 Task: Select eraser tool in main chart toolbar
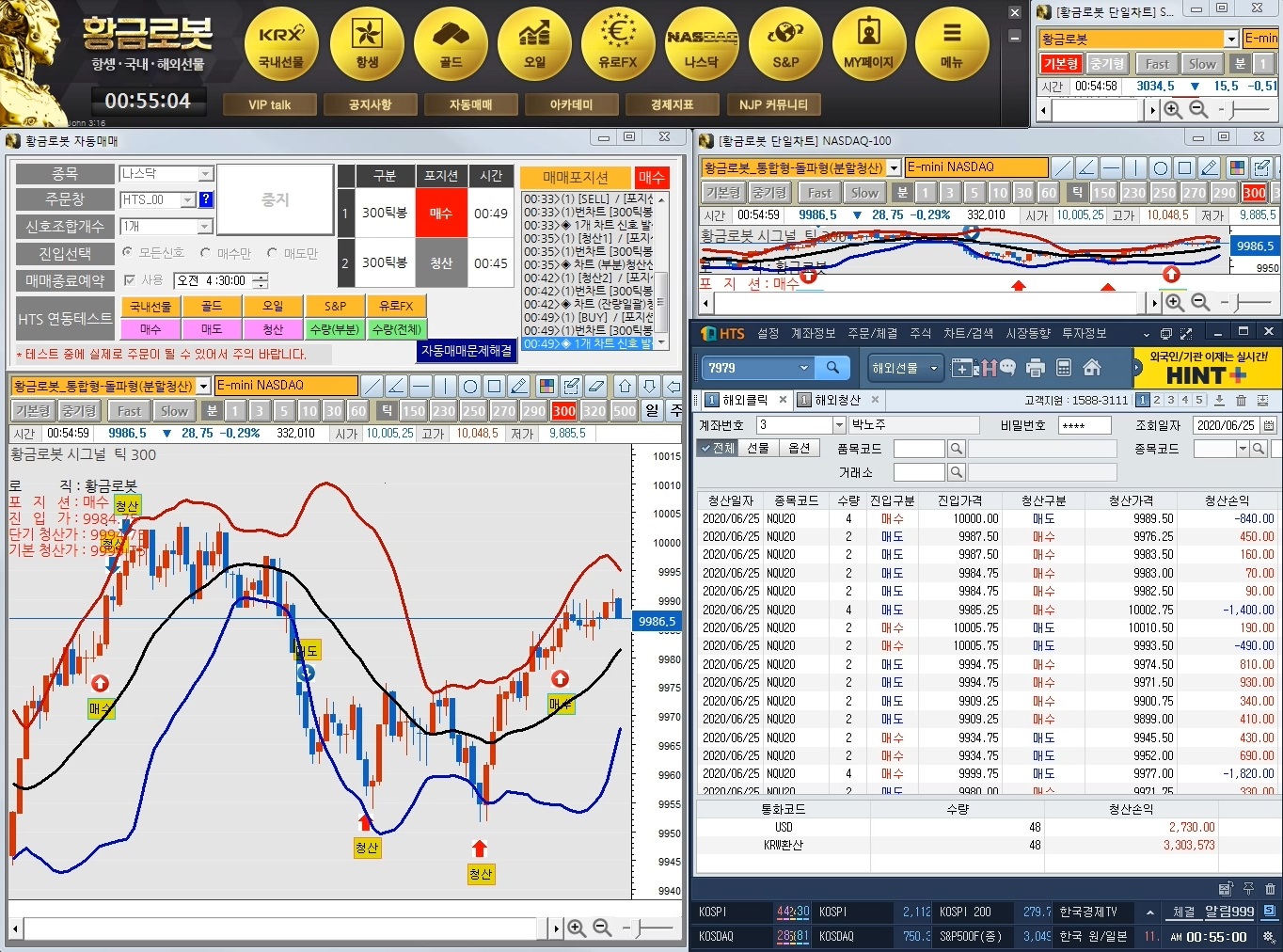point(596,386)
